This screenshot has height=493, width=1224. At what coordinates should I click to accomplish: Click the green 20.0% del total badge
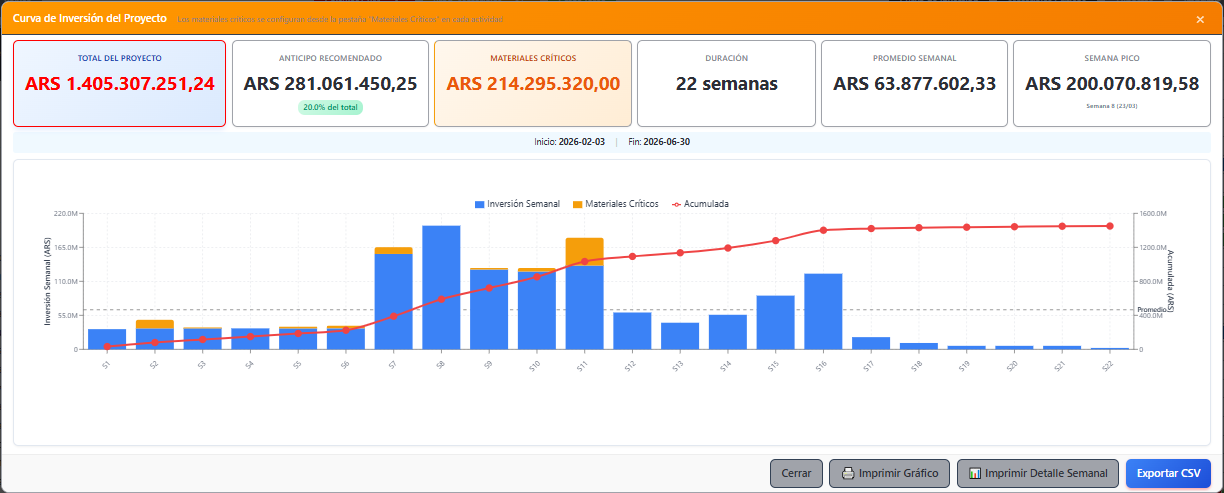[330, 107]
